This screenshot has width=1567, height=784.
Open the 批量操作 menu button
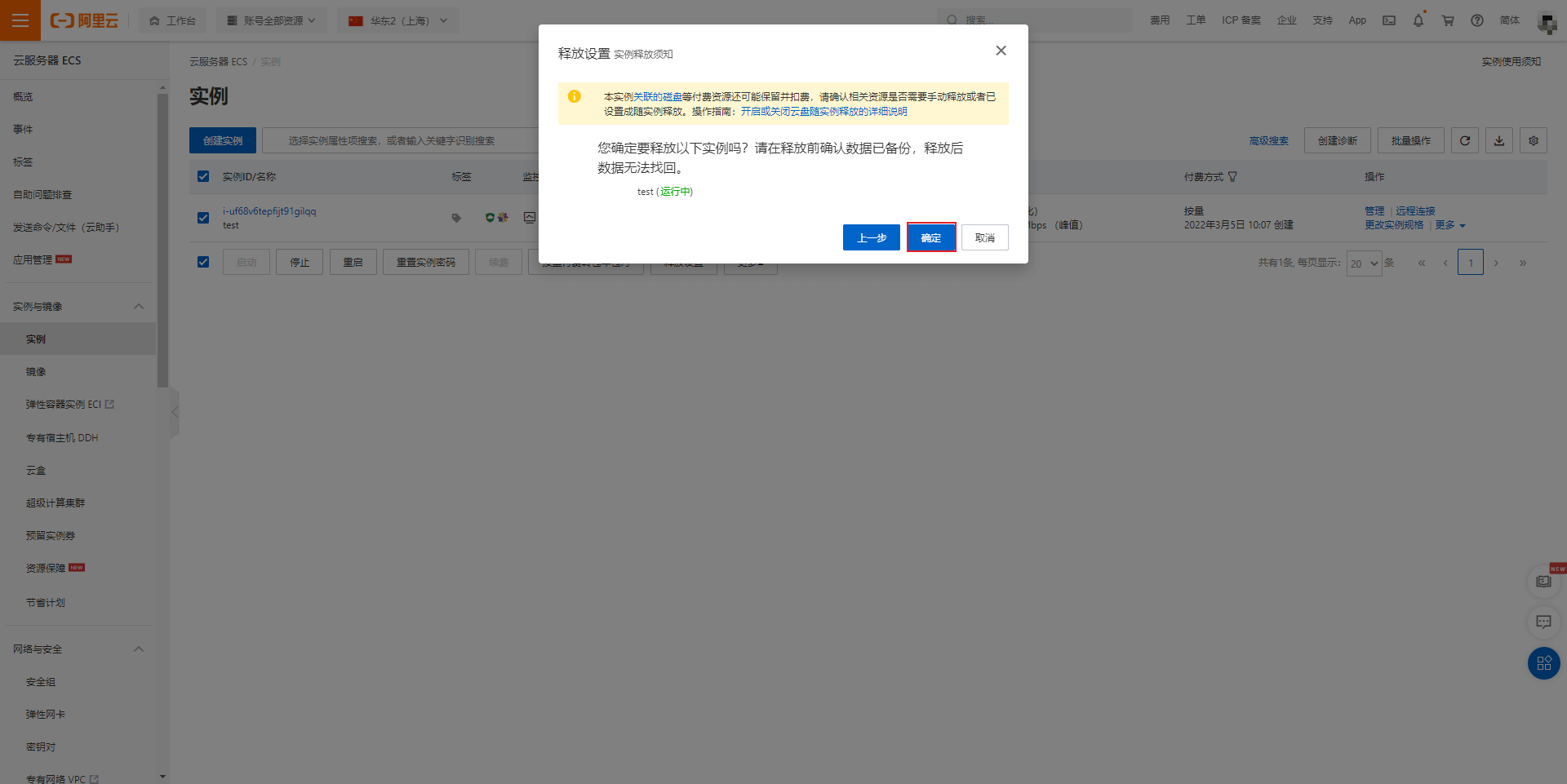(1411, 140)
